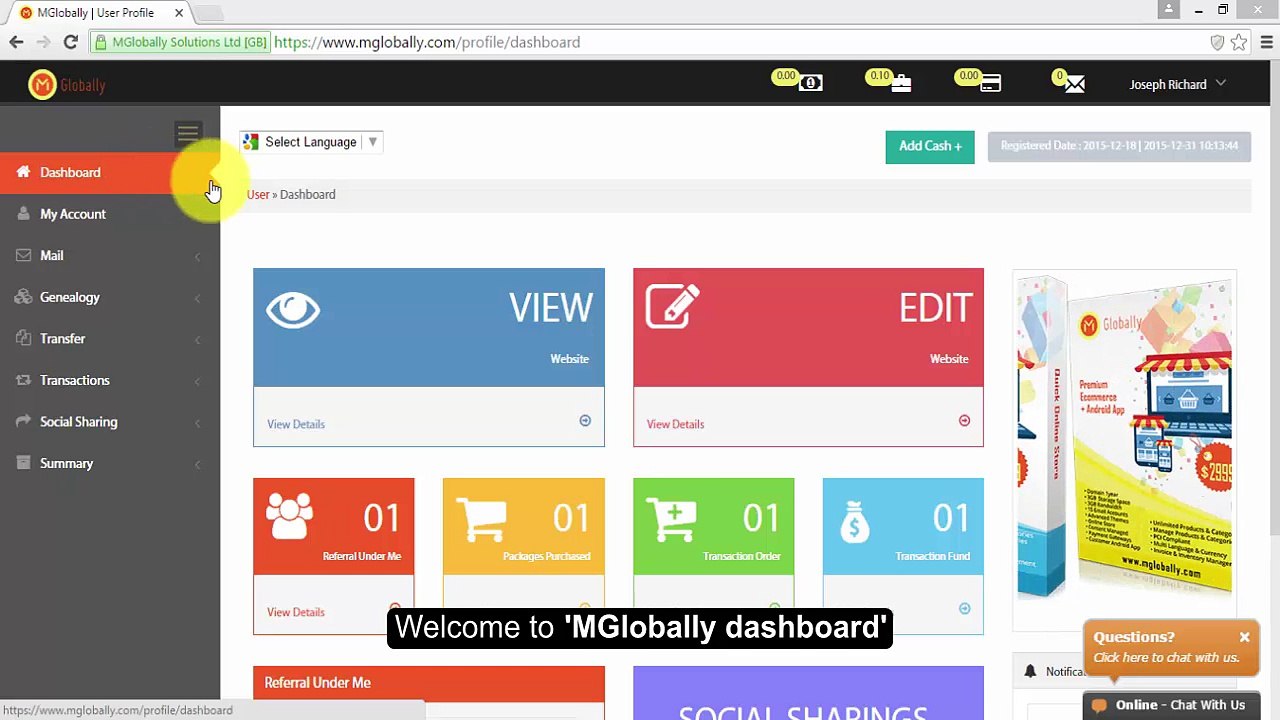Close the Questions chat bubble
This screenshot has width=1280, height=720.
tap(1244, 637)
